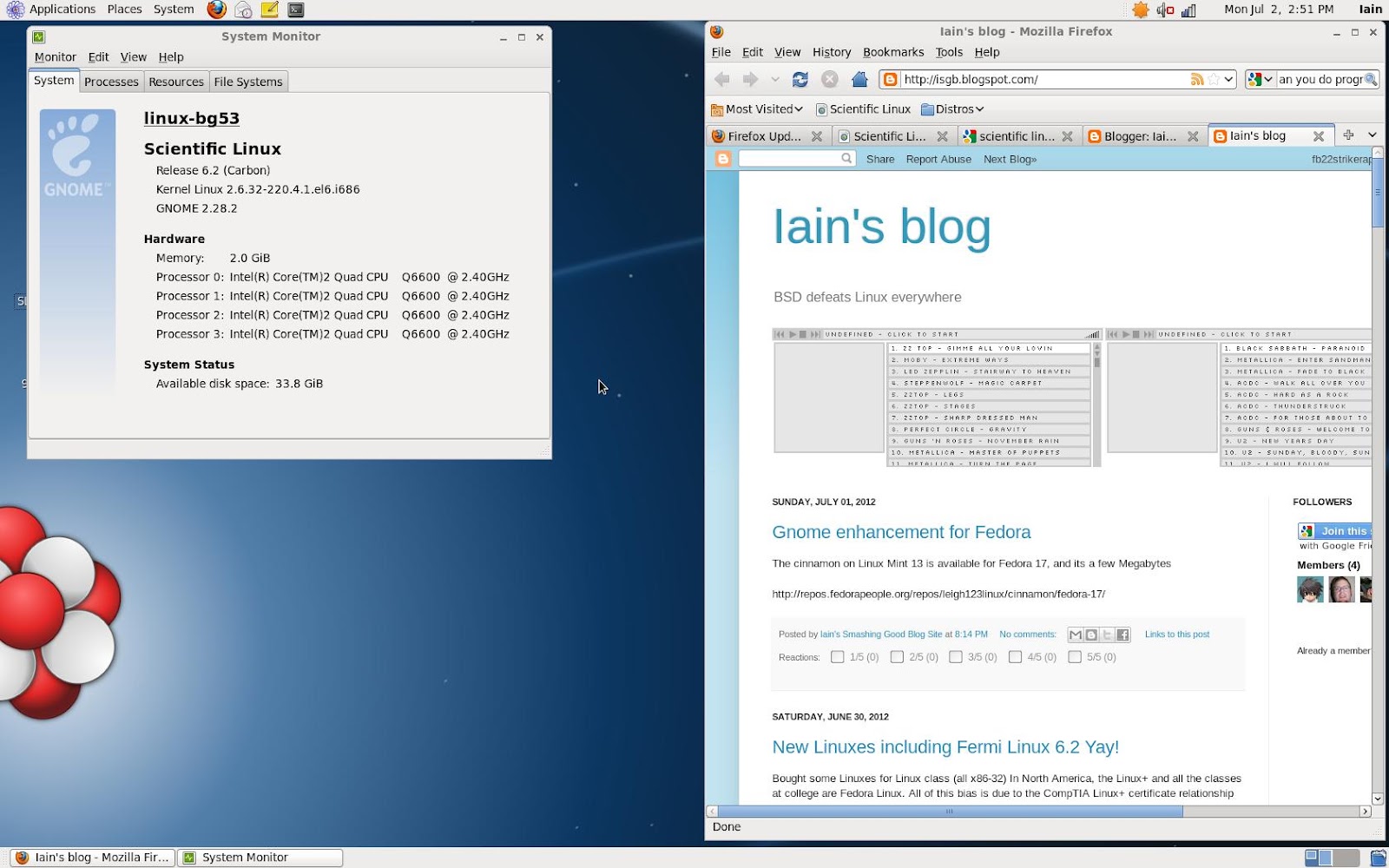This screenshot has height=868, width=1389.
Task: Check the 5/5 reaction checkbox
Action: (1074, 657)
